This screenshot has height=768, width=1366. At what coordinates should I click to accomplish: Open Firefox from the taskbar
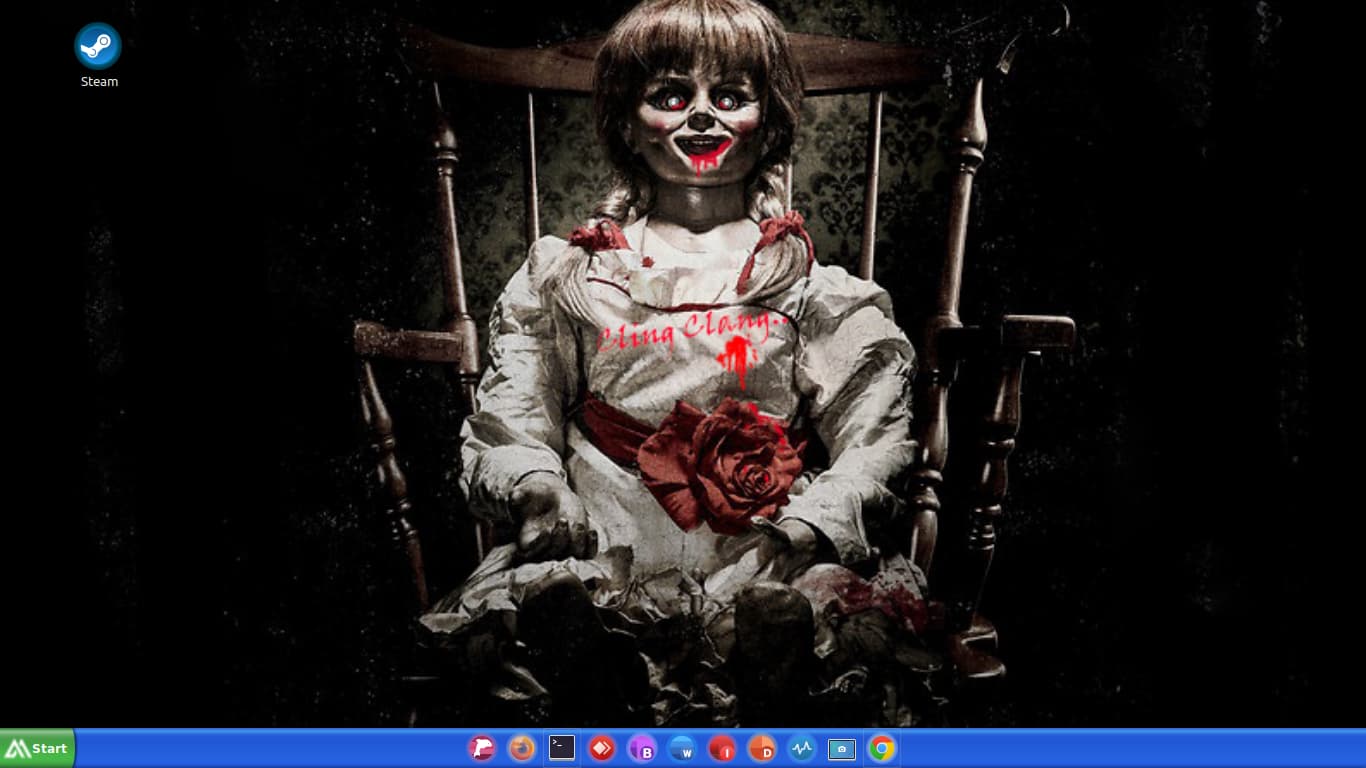coord(522,748)
